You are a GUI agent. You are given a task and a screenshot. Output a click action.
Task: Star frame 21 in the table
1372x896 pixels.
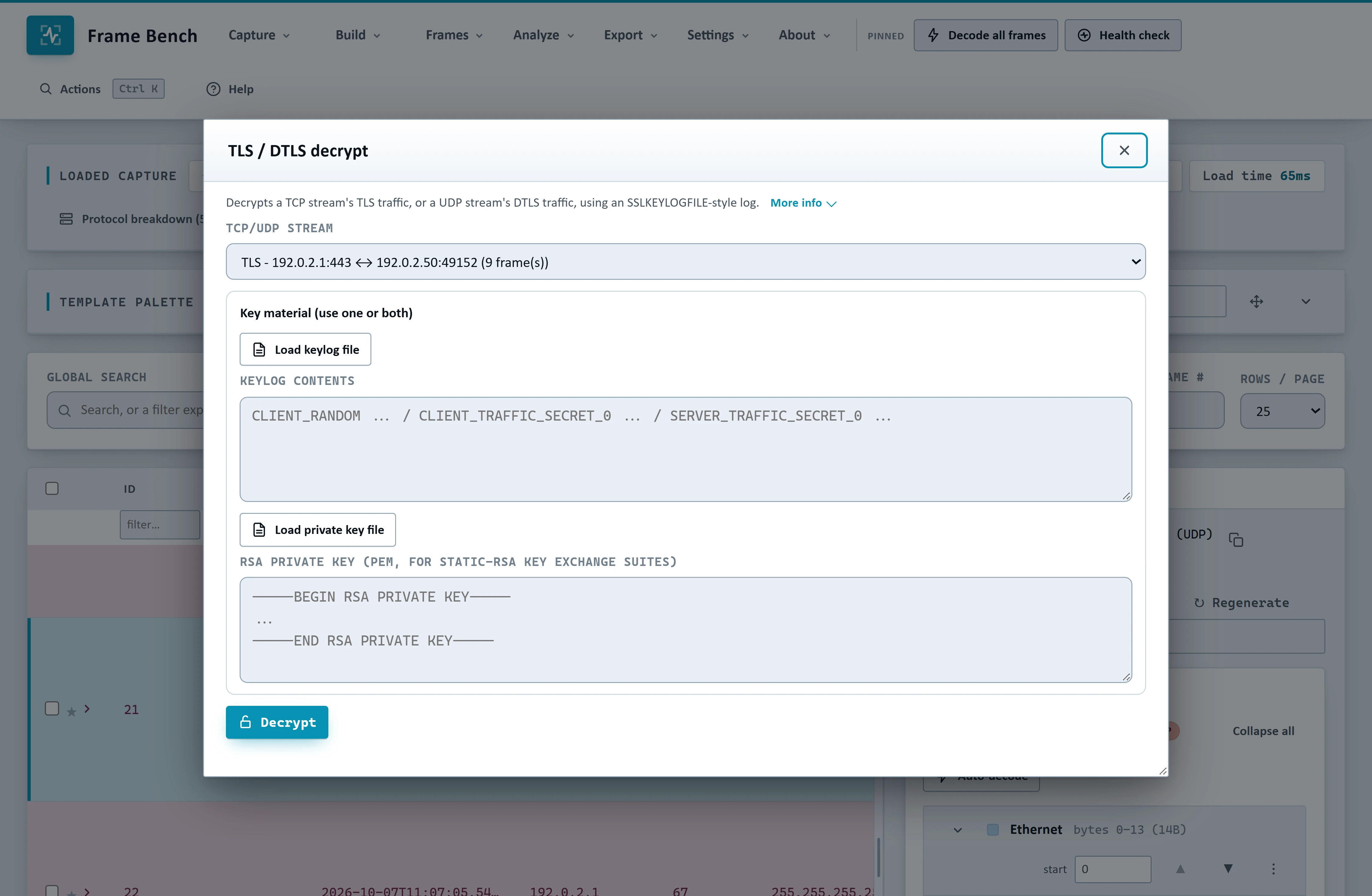coord(71,712)
